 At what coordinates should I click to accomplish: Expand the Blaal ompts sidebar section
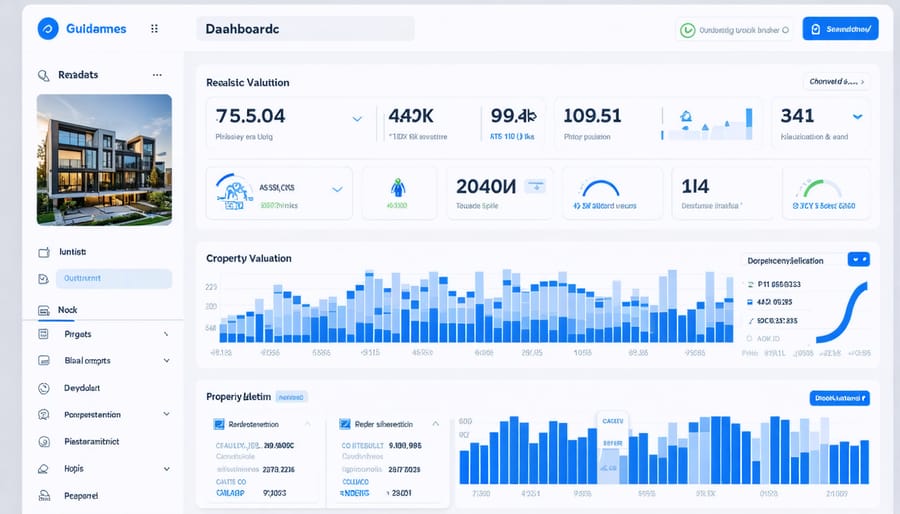165,361
